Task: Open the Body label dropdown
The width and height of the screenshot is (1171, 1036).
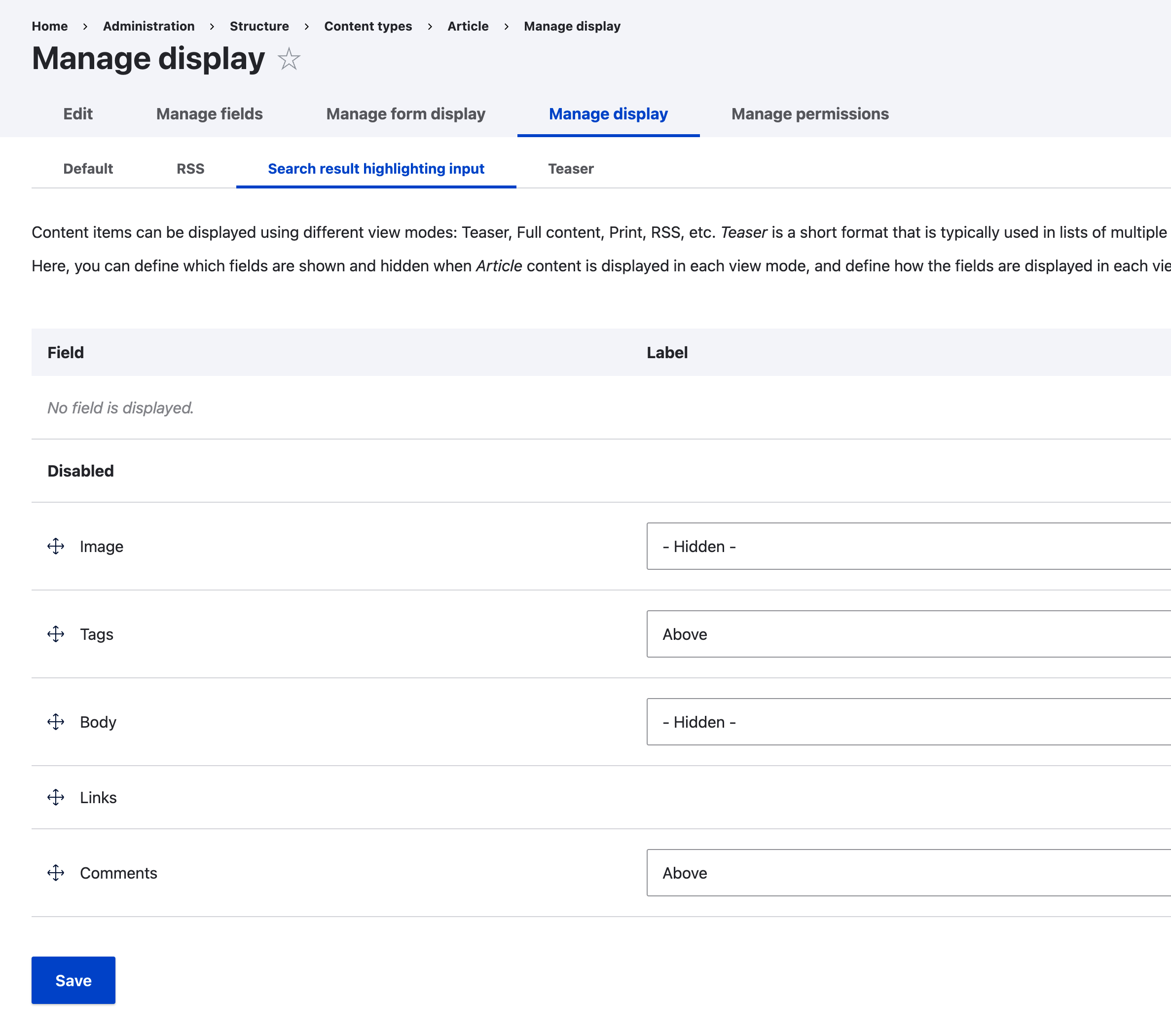Action: (x=908, y=721)
